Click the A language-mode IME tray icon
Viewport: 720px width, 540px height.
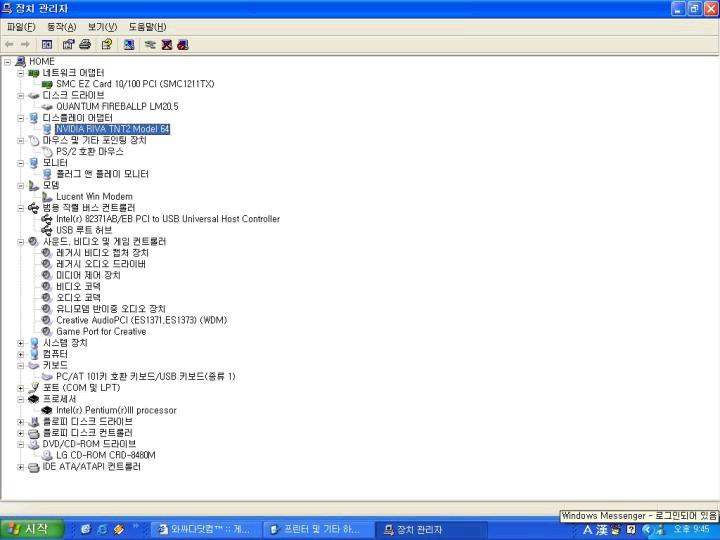[x=587, y=529]
